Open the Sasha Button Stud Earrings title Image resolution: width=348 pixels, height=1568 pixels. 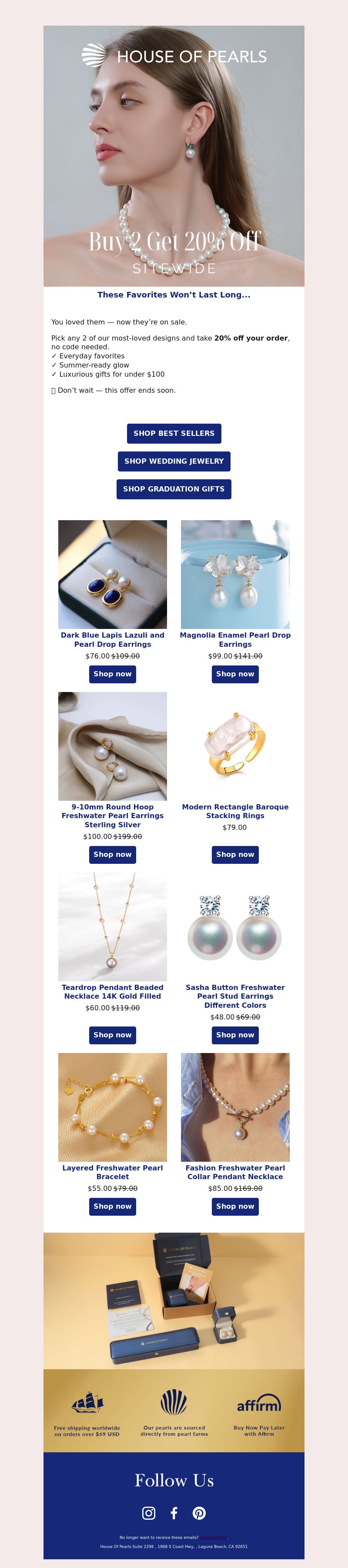click(235, 996)
